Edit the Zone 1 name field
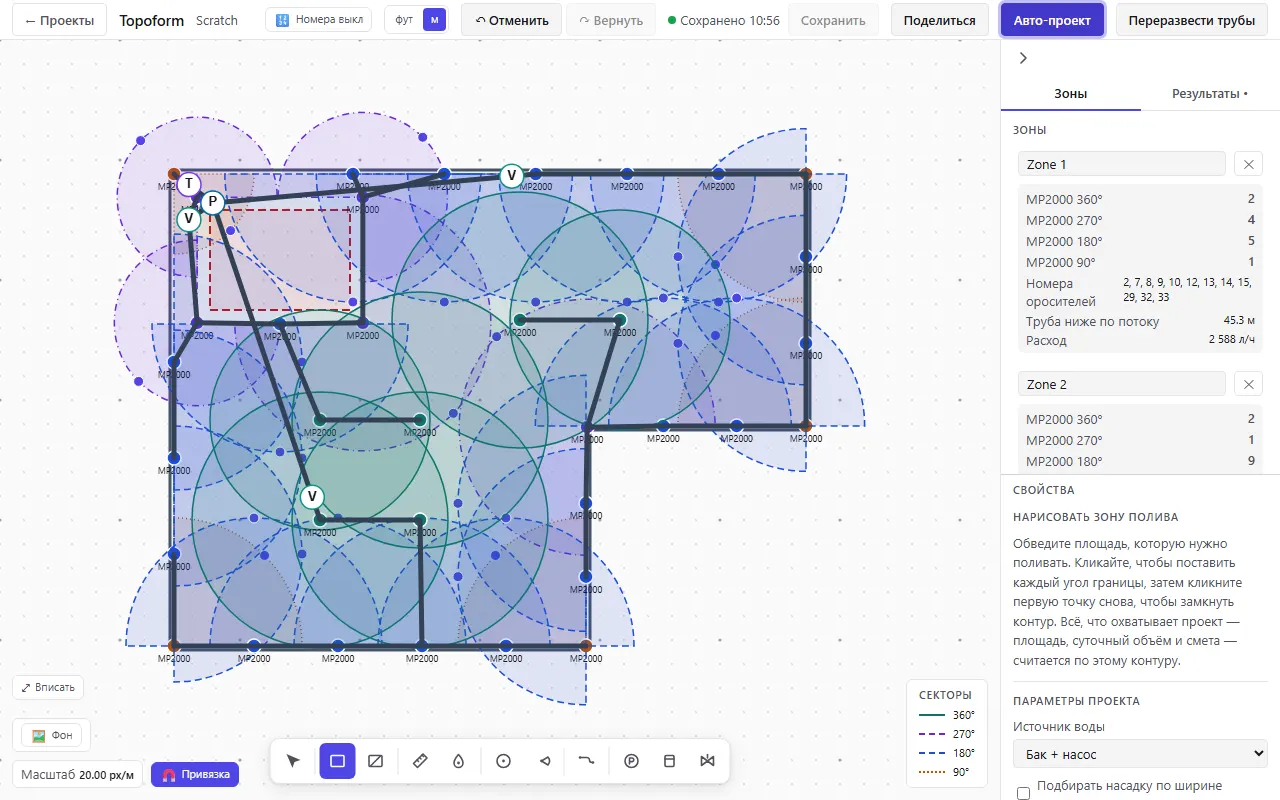 click(x=1121, y=164)
